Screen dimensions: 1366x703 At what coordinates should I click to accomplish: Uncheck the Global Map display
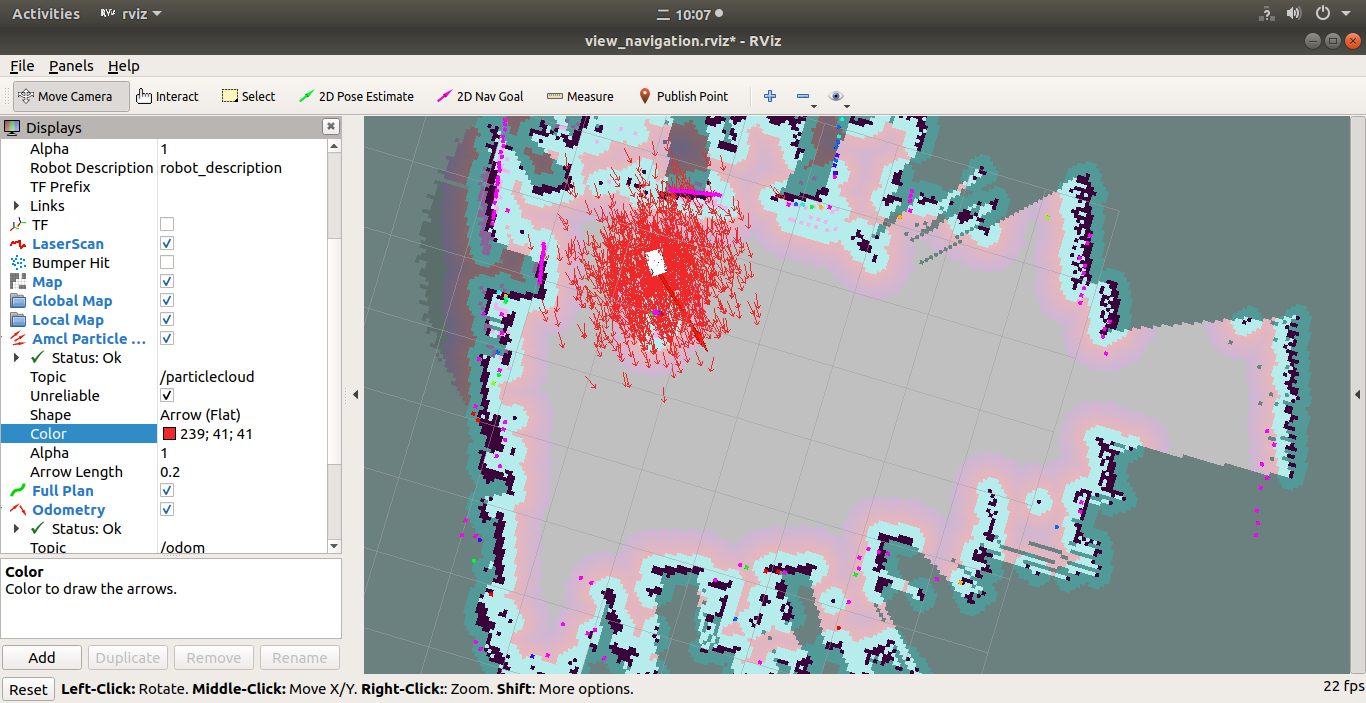pyautogui.click(x=167, y=301)
